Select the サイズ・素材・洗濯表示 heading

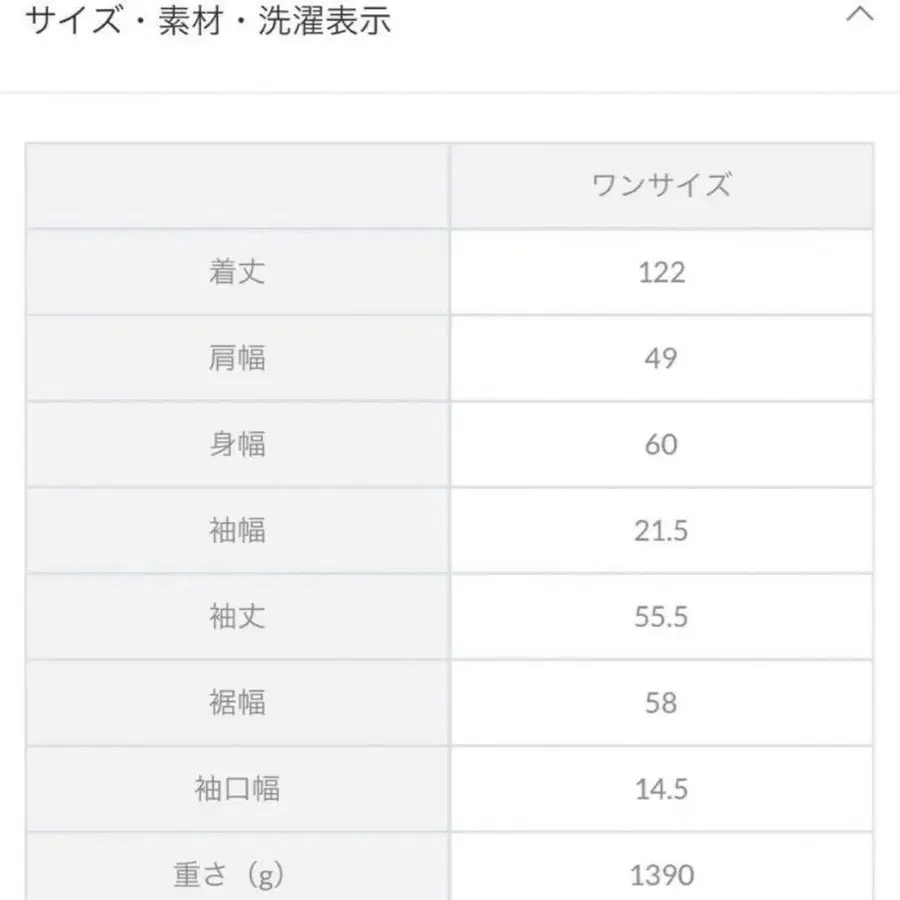click(x=210, y=20)
